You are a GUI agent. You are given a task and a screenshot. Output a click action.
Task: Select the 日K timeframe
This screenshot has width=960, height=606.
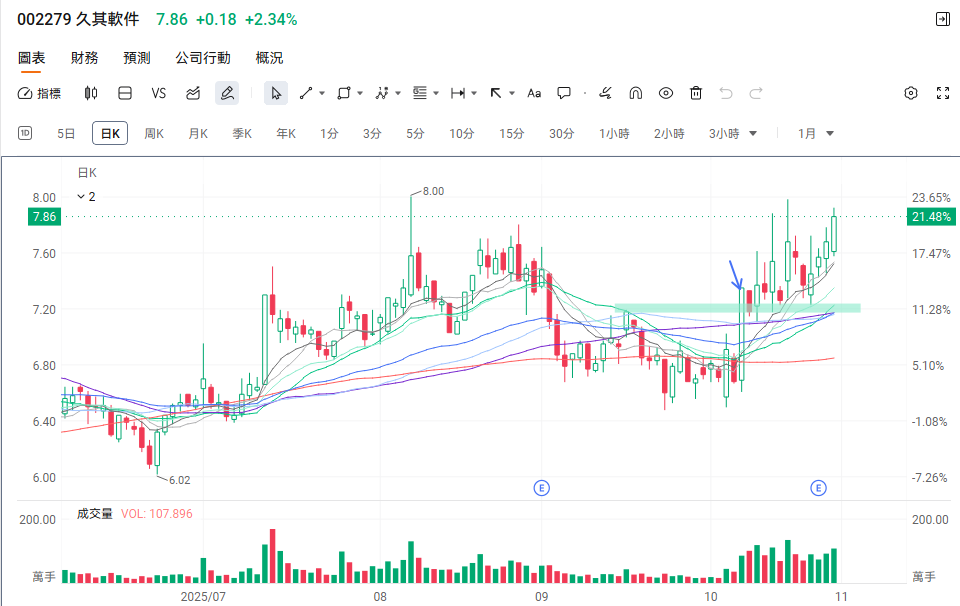(110, 133)
